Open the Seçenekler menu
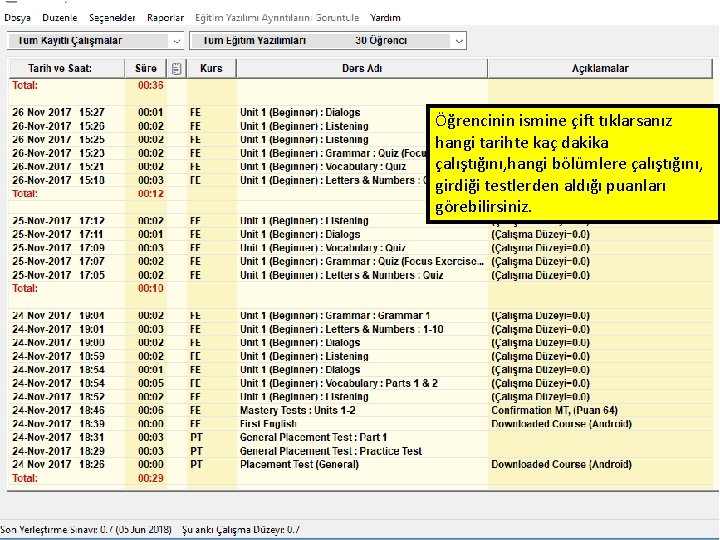 click(x=112, y=18)
